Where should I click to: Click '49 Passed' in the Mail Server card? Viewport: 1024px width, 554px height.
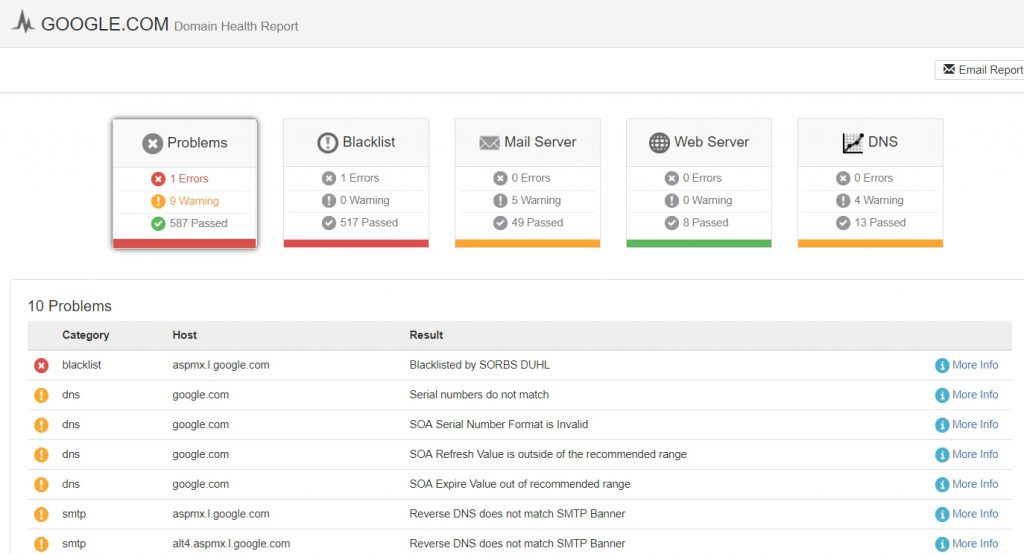(x=537, y=222)
